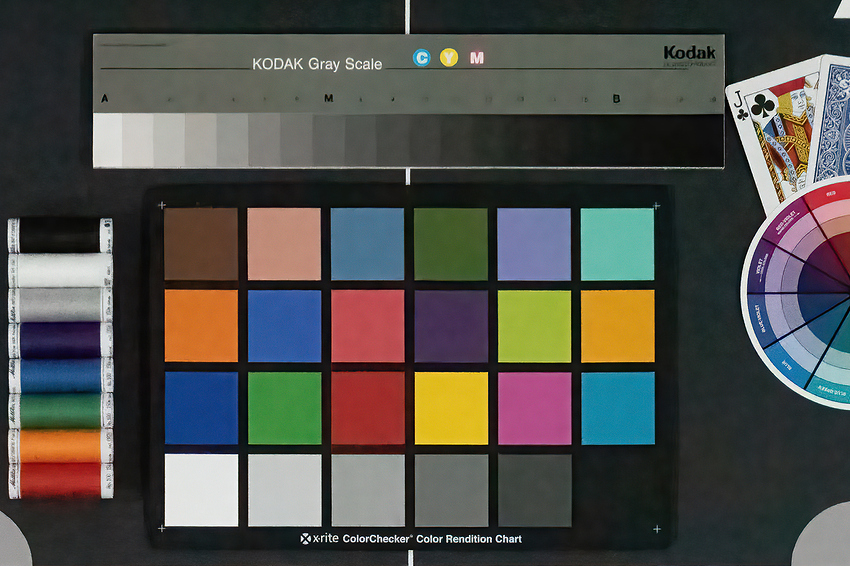Choose the bright yellow patch
This screenshot has height=566, width=850.
[x=451, y=408]
